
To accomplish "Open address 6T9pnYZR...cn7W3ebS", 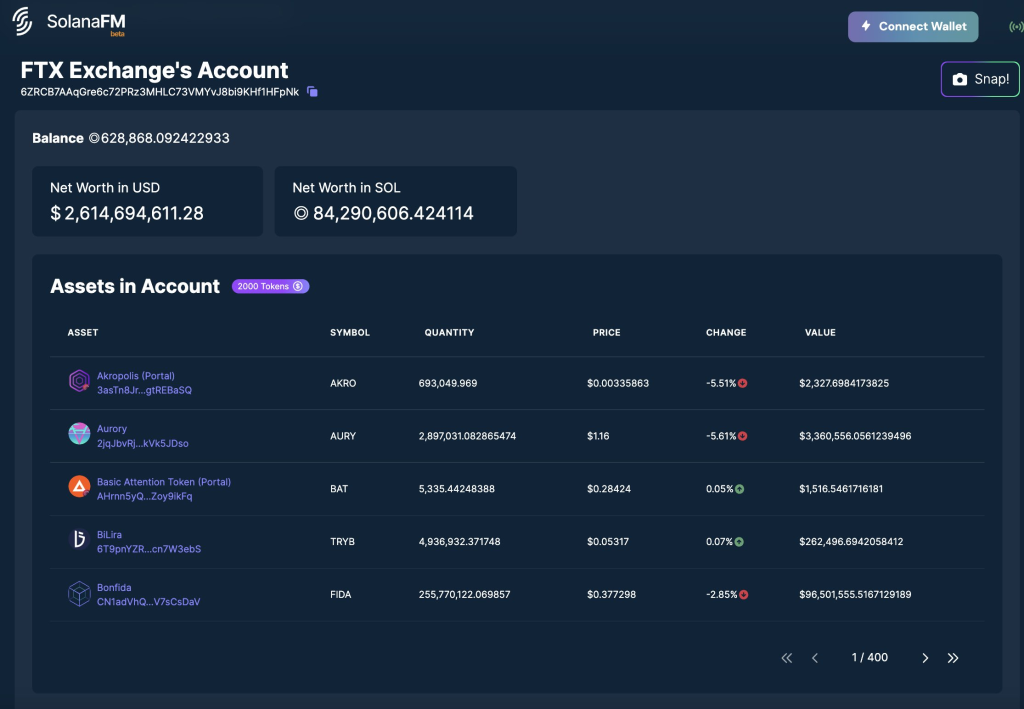I will [149, 549].
